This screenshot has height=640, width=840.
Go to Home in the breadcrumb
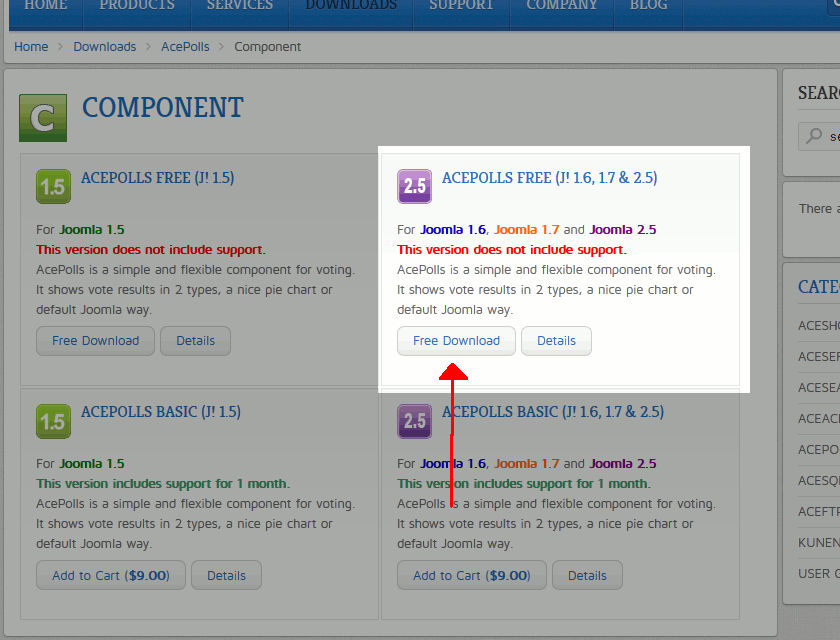coord(31,47)
